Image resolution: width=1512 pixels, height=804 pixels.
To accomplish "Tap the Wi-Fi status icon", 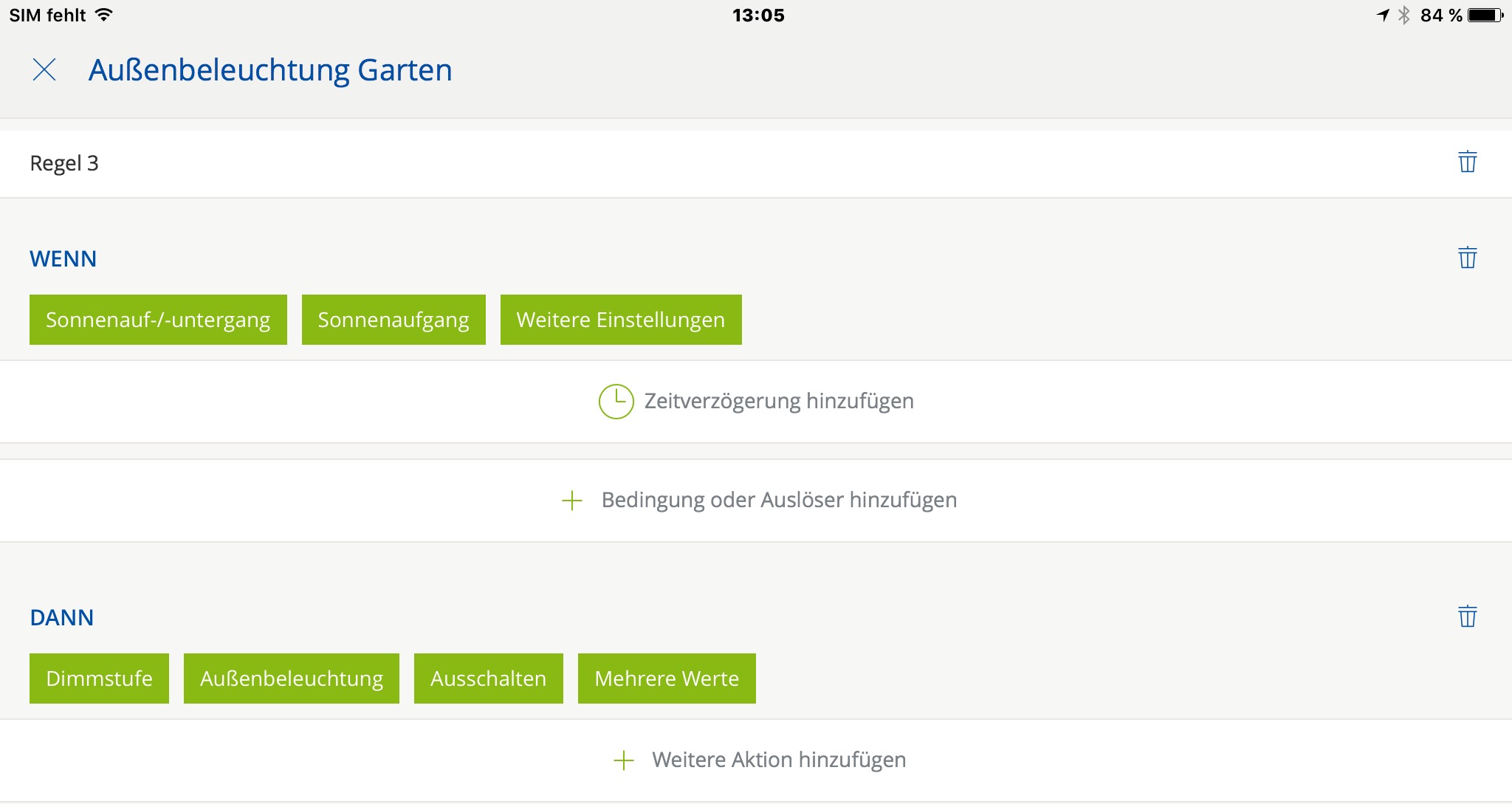I will pos(104,15).
